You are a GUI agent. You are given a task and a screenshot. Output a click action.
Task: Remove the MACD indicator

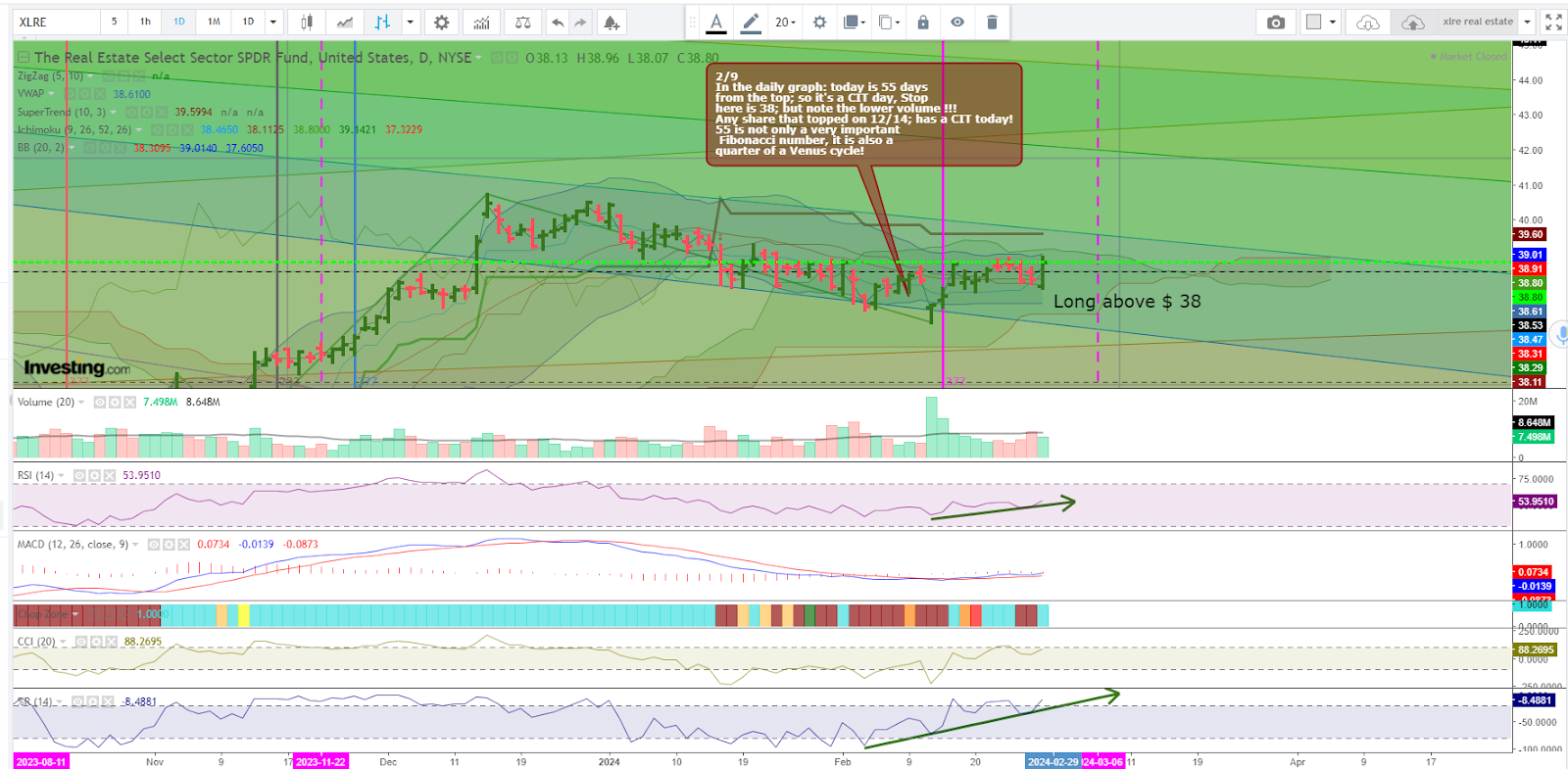(x=183, y=545)
